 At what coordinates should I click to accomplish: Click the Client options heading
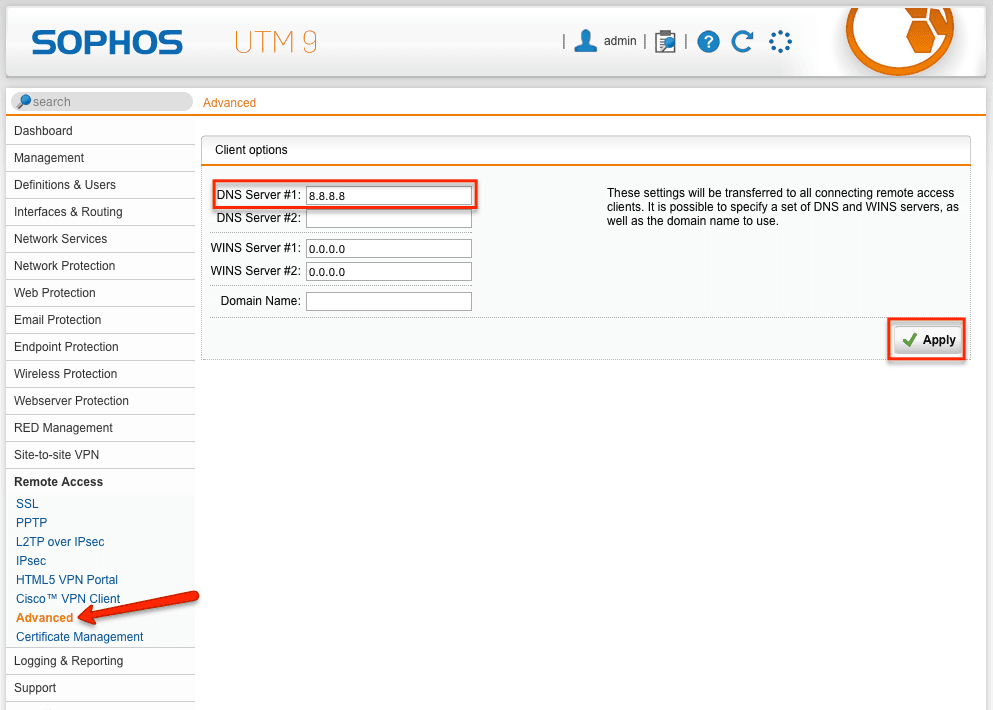pos(251,150)
